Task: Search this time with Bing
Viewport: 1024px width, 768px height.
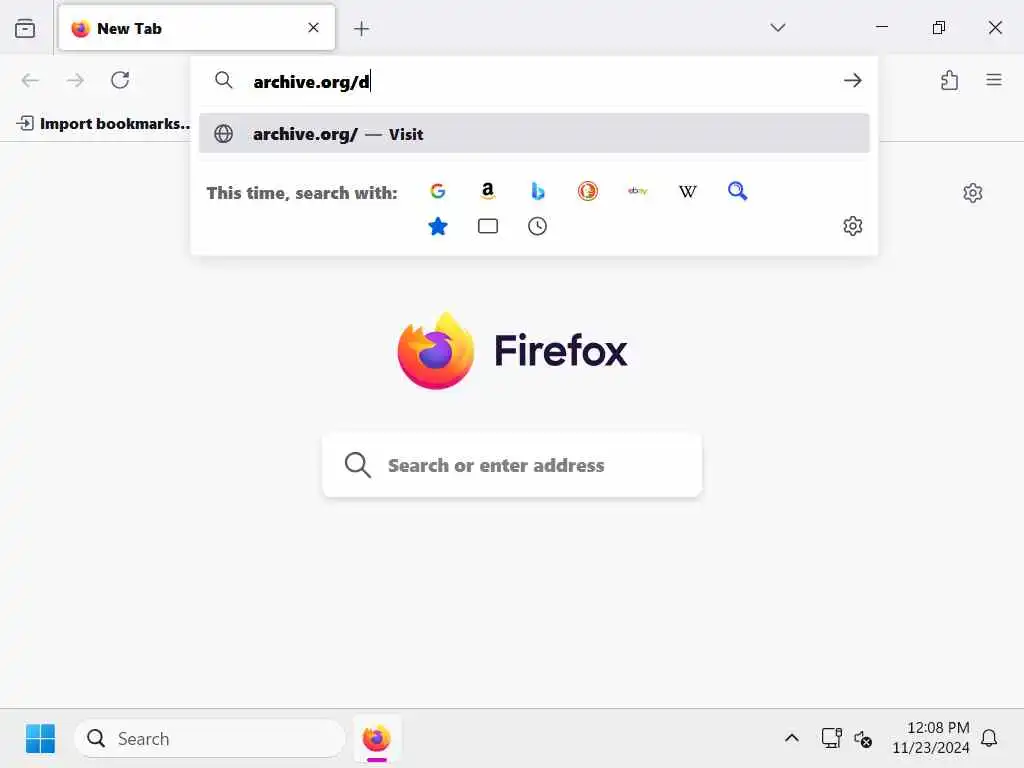Action: 537,191
